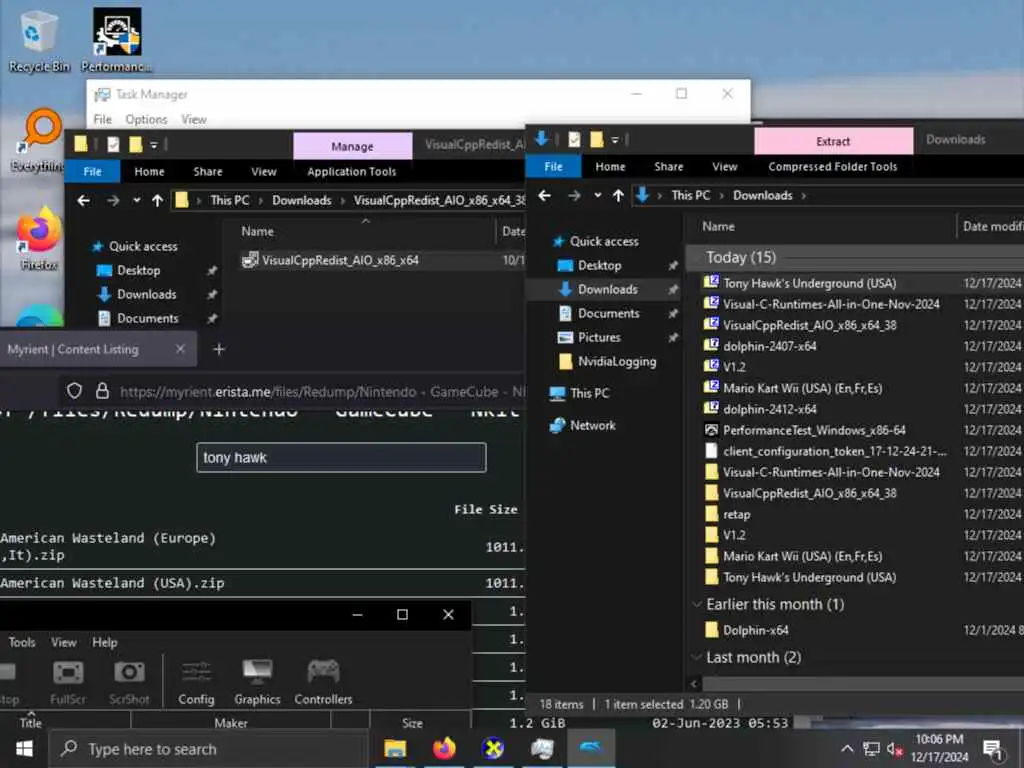Open a new Firefox tab with plus
This screenshot has width=1024, height=768.
(219, 349)
